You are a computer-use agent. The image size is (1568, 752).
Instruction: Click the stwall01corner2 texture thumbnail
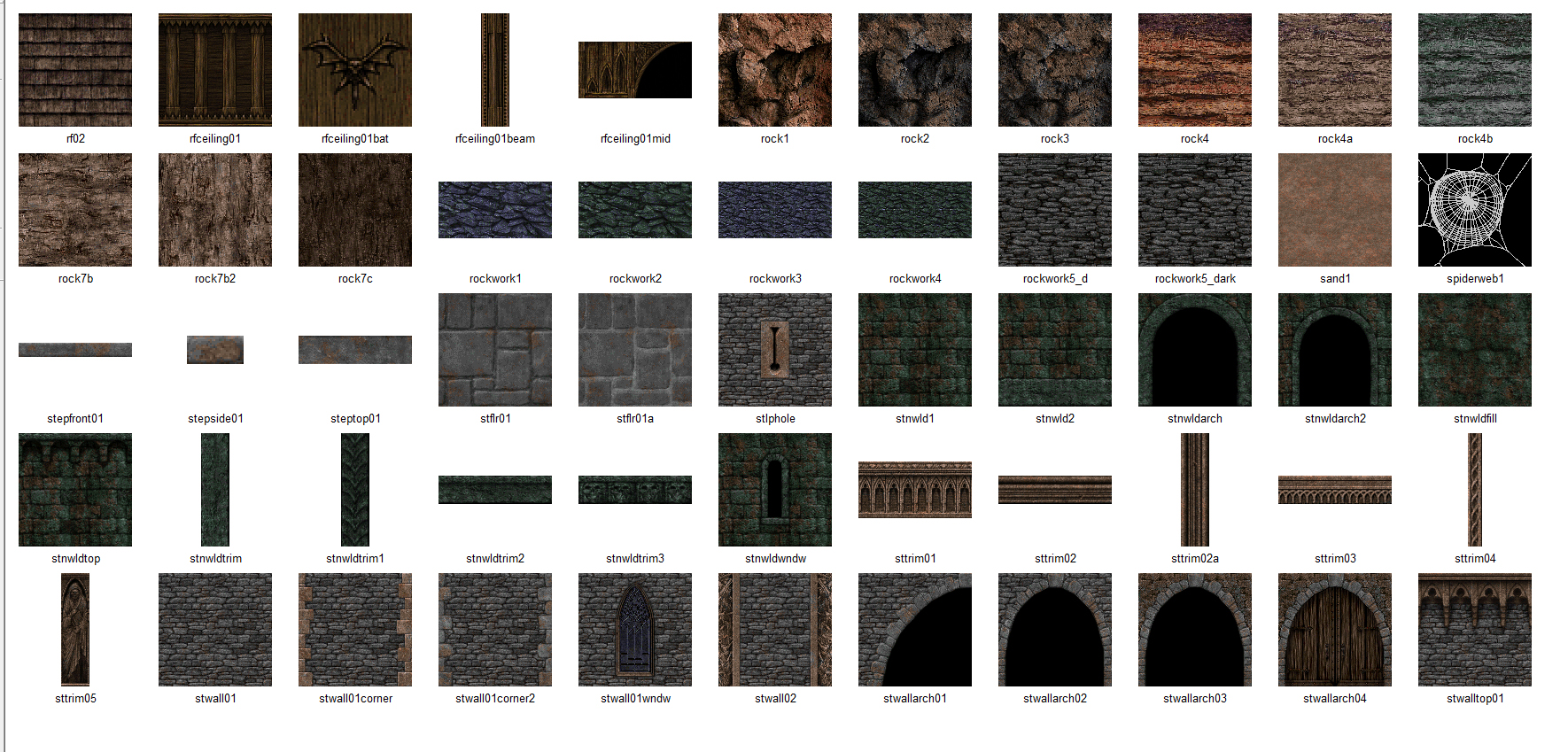coord(495,630)
